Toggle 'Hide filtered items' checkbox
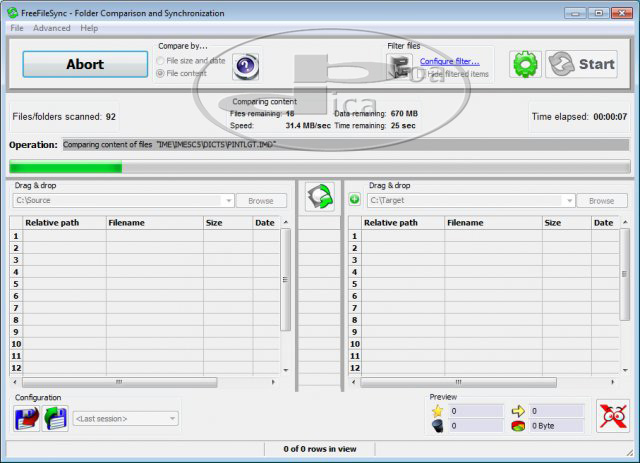The width and height of the screenshot is (640, 463). tap(421, 74)
